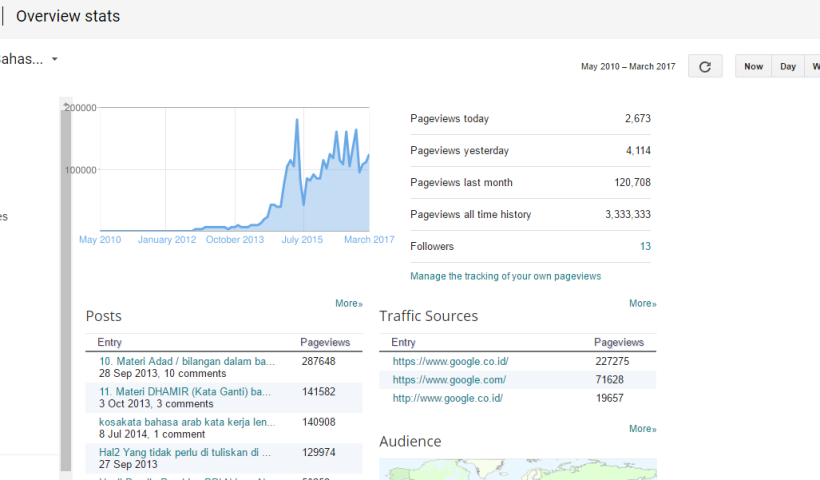Open post kosakata bahasa arab kata kerja
Screen dimensions: 820x480
coord(186,422)
